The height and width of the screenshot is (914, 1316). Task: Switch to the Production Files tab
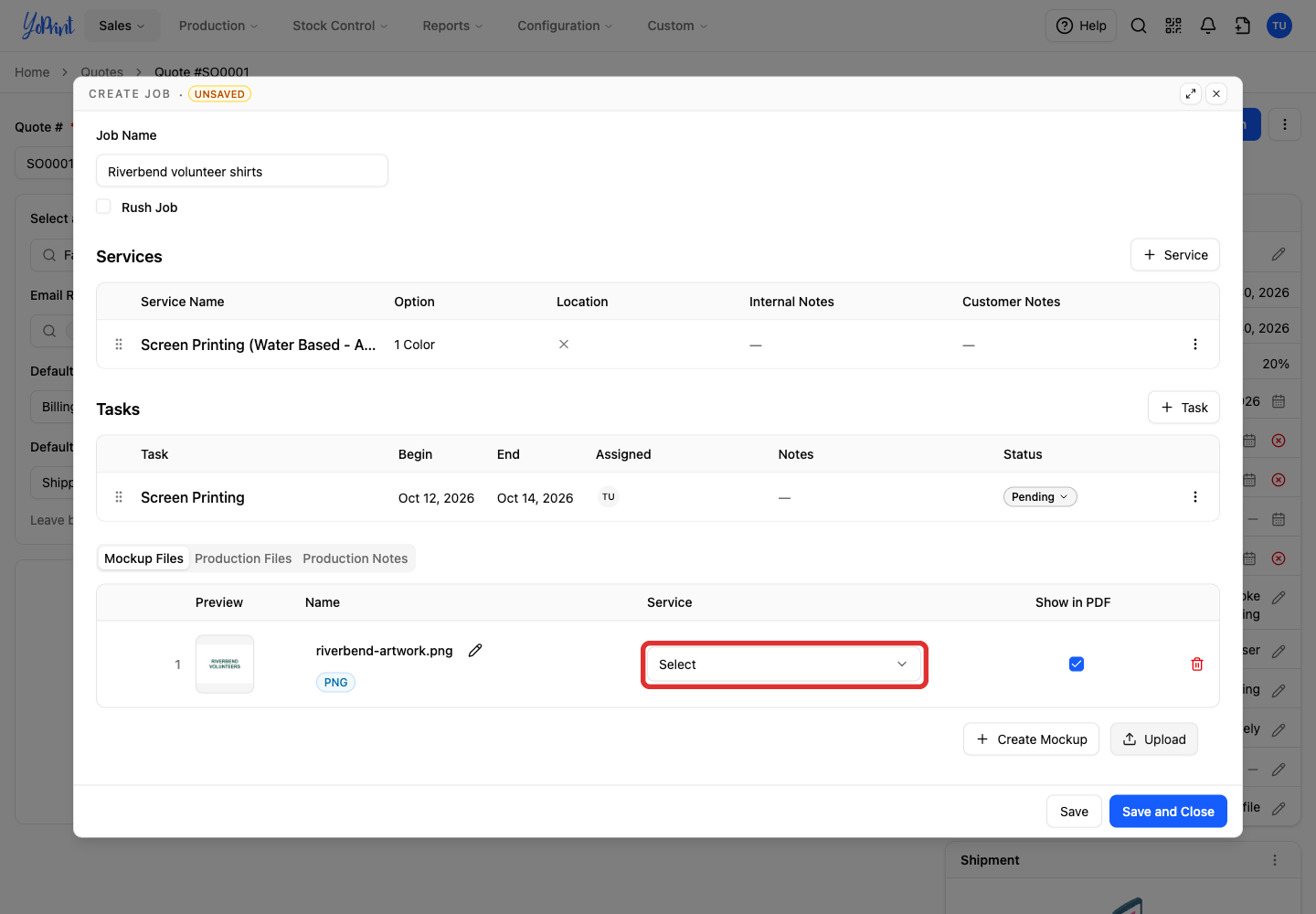pyautogui.click(x=243, y=558)
